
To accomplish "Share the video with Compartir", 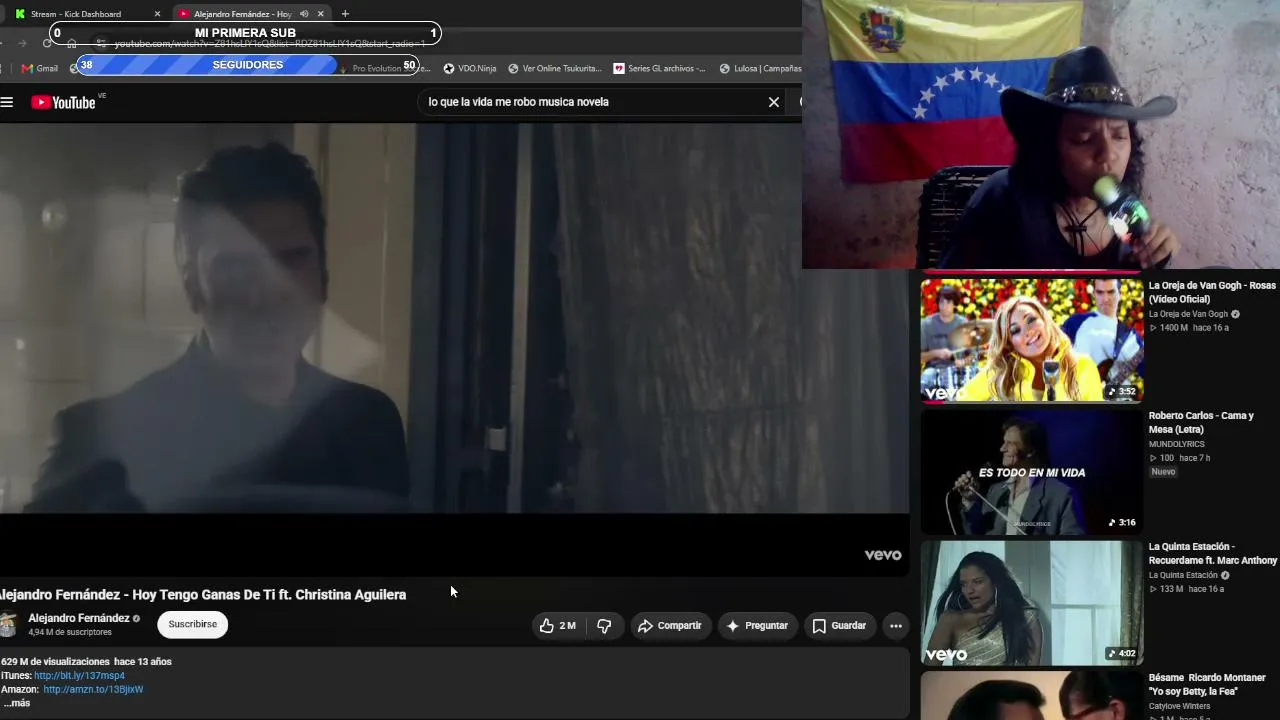I will pyautogui.click(x=670, y=626).
